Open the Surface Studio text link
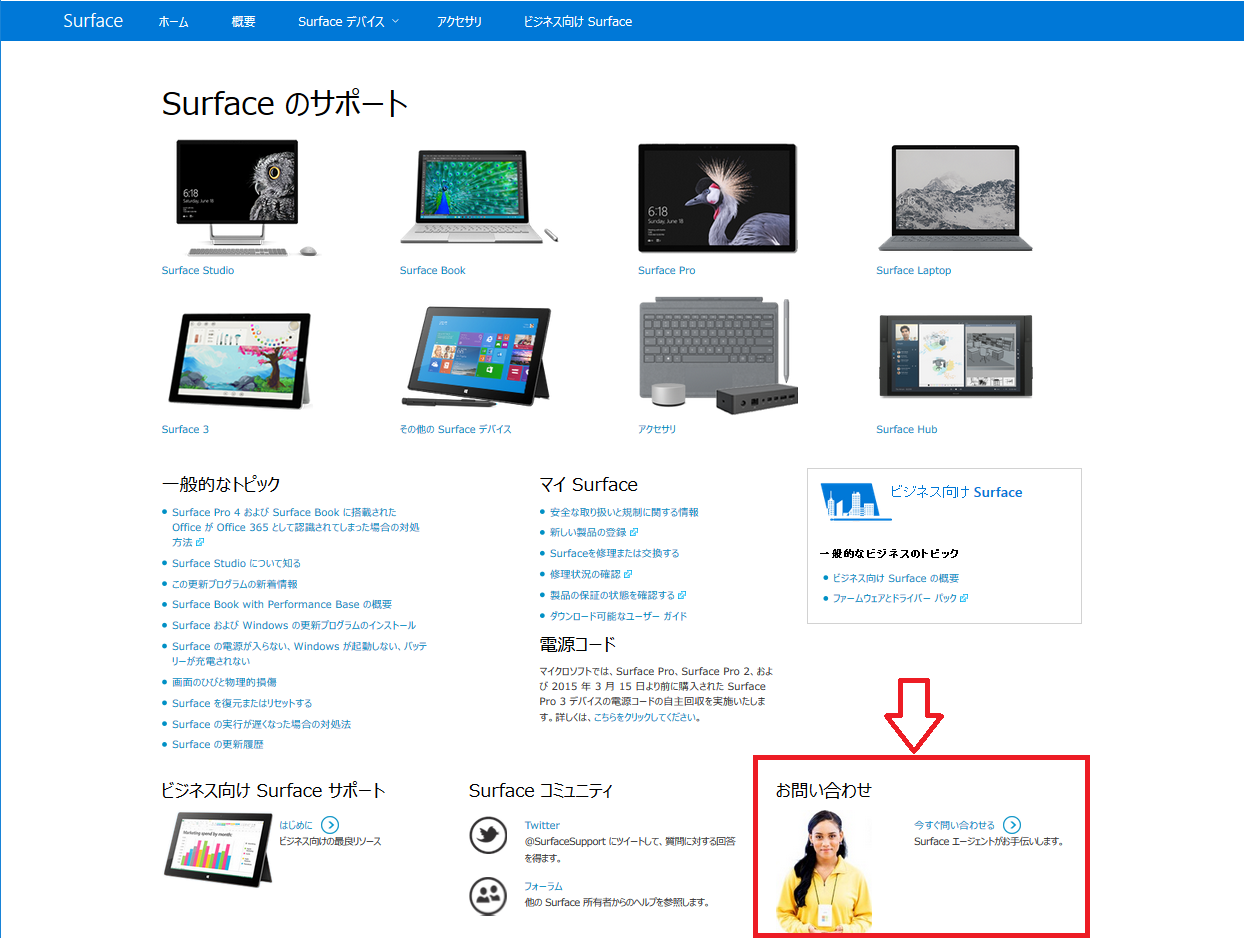Image resolution: width=1244 pixels, height=938 pixels. (x=198, y=270)
